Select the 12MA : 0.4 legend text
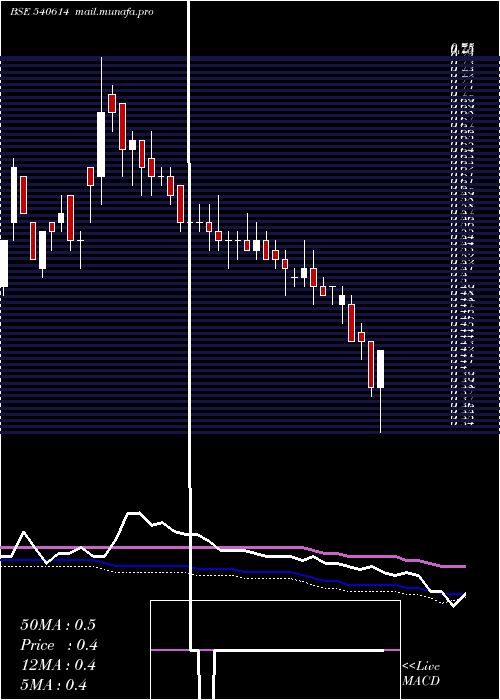This screenshot has height=700, width=500. 58,665
